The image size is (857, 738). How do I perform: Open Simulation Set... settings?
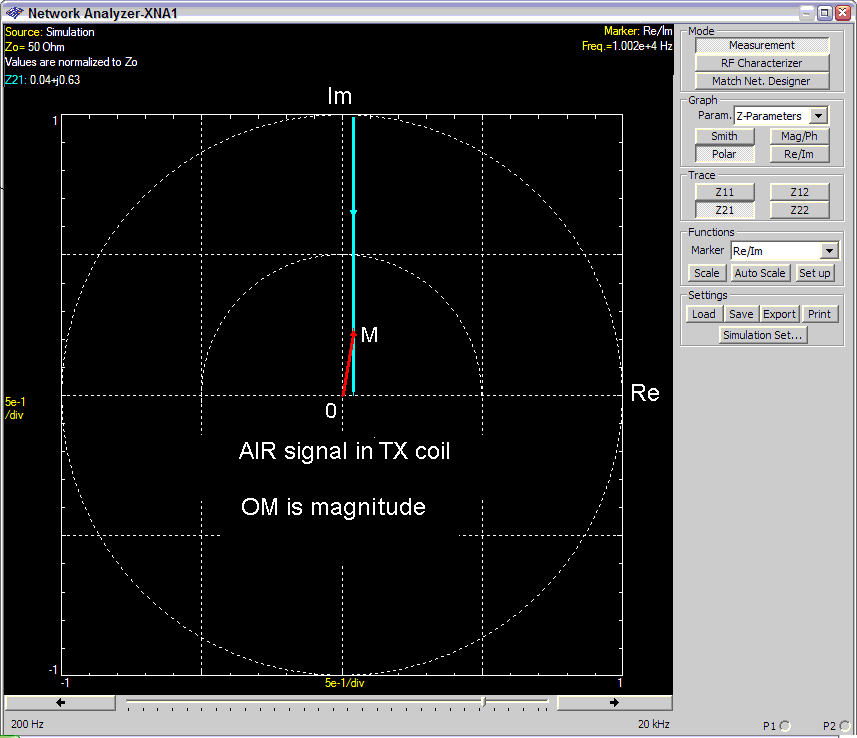(762, 335)
